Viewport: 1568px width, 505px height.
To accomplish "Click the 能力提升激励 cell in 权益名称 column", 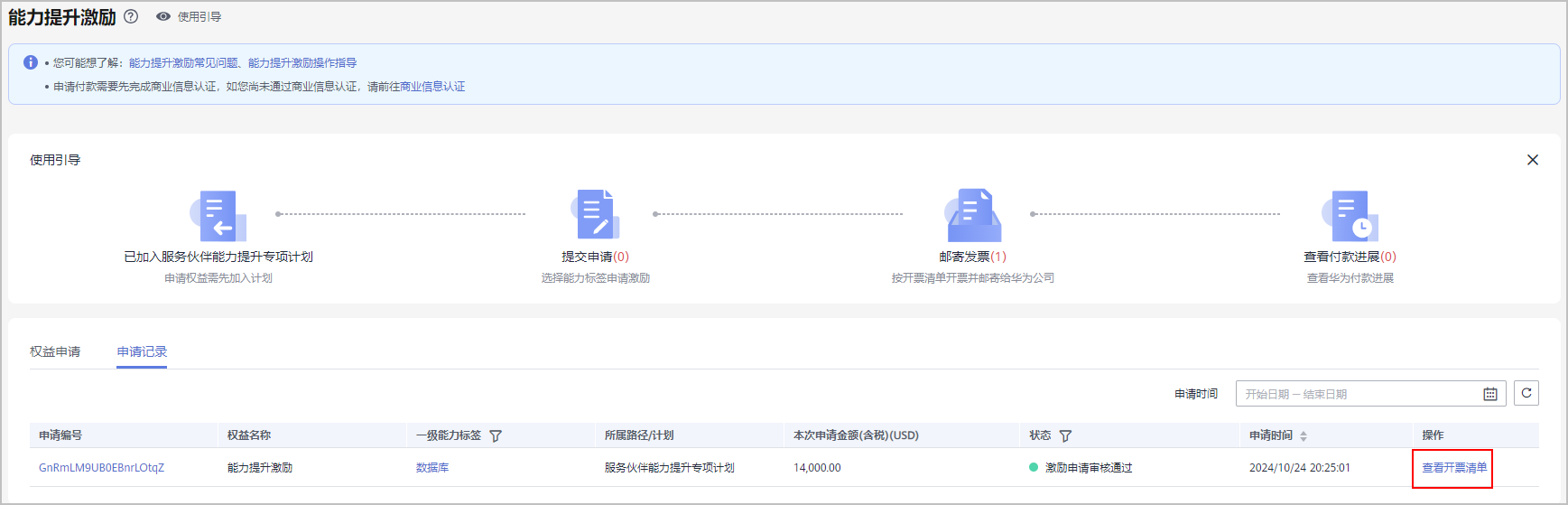I will point(260,468).
